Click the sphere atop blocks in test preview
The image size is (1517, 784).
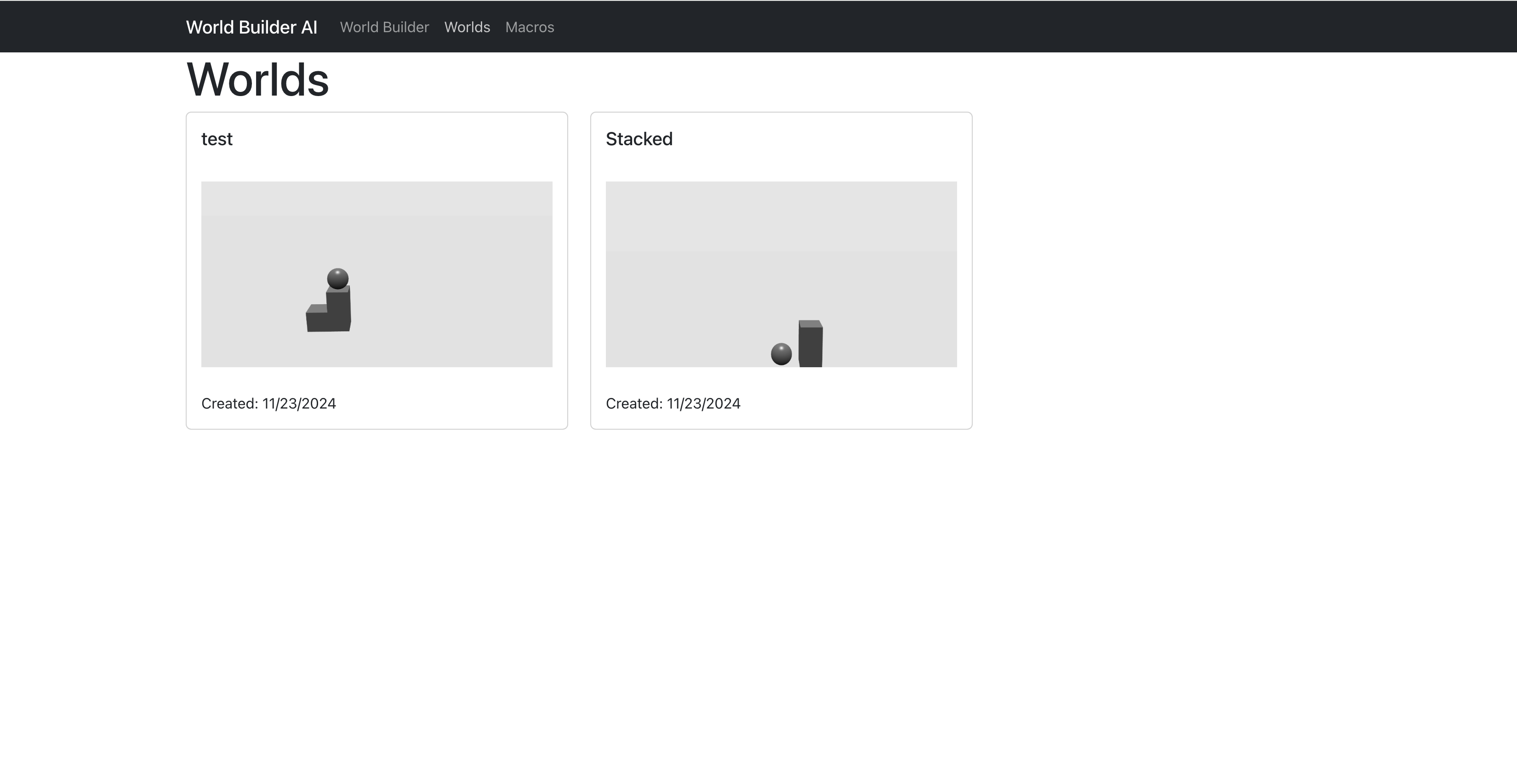coord(337,278)
